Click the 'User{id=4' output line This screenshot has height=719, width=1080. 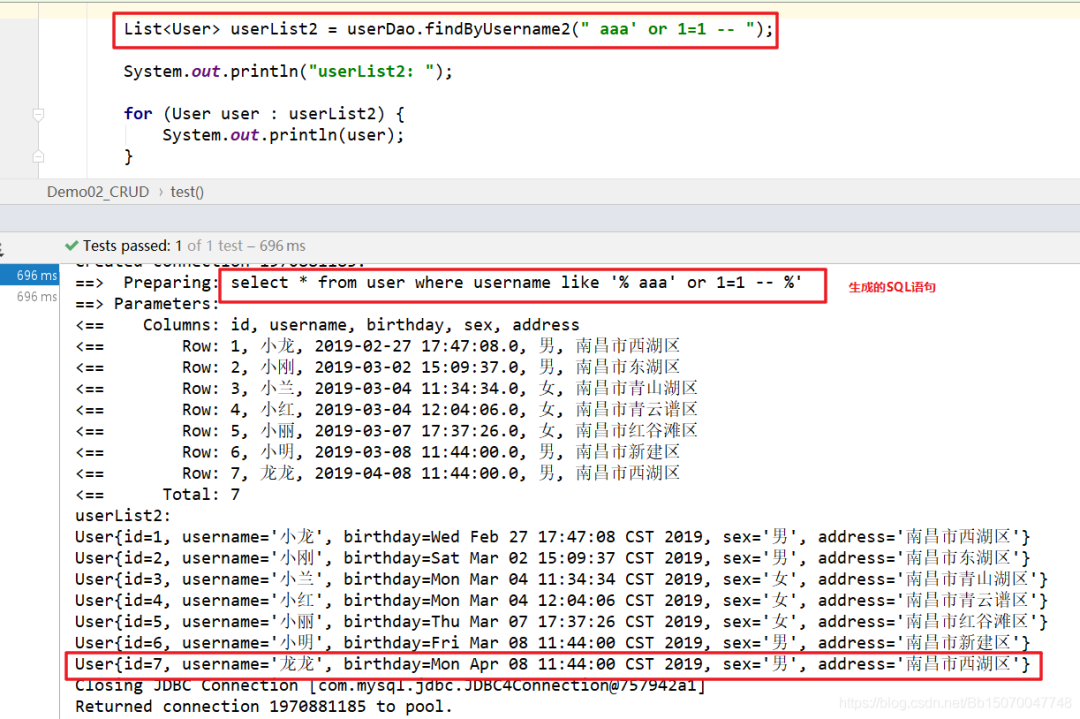pyautogui.click(x=561, y=601)
